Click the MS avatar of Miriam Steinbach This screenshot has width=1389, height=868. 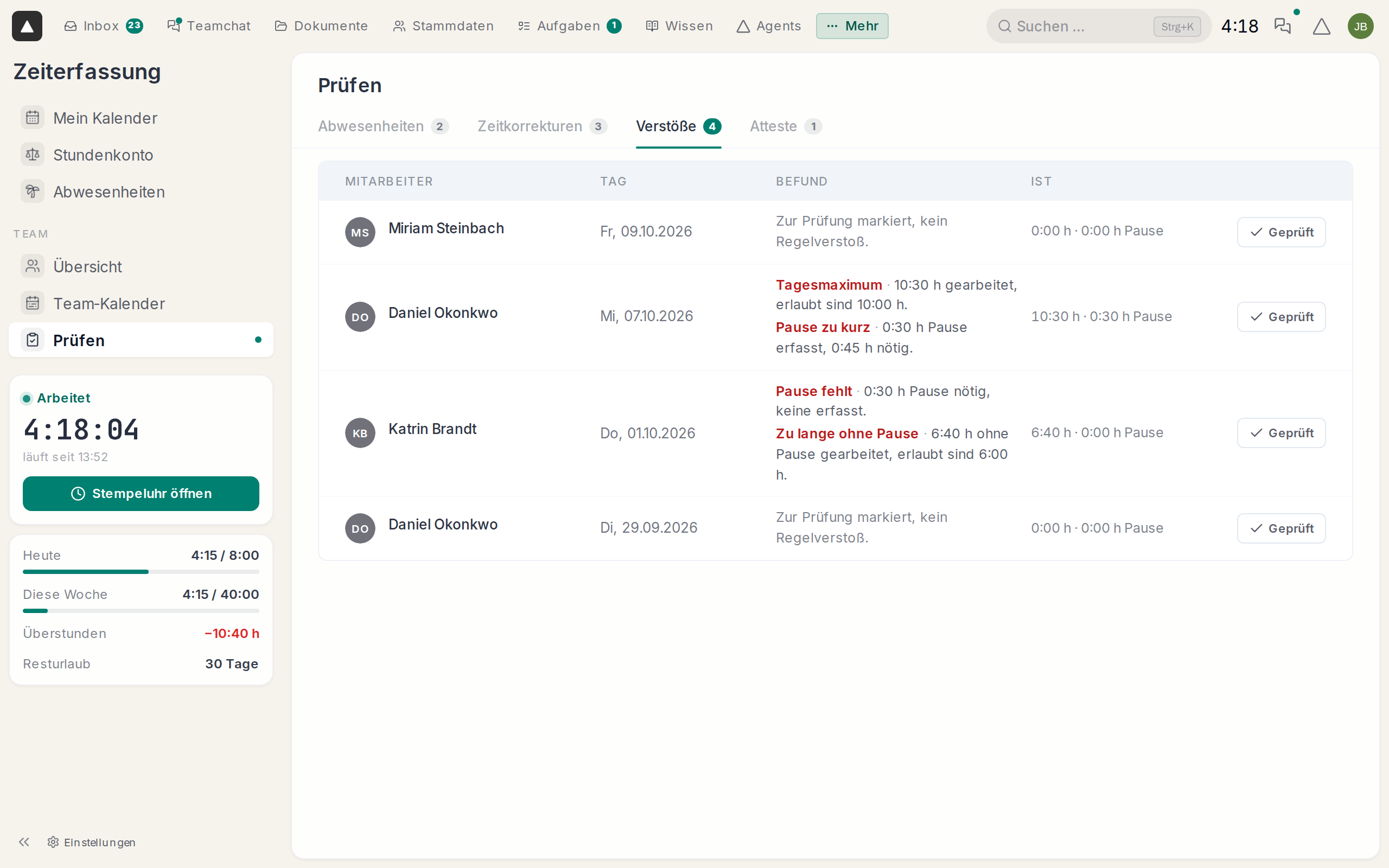click(360, 232)
